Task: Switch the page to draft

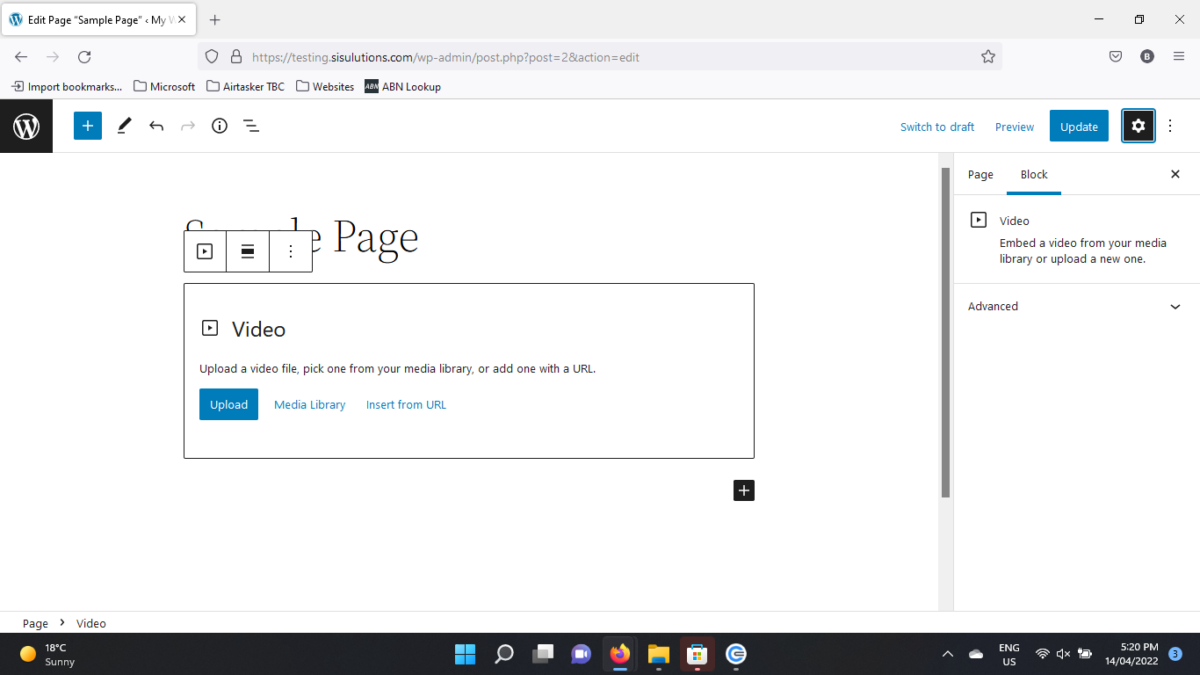Action: click(936, 126)
